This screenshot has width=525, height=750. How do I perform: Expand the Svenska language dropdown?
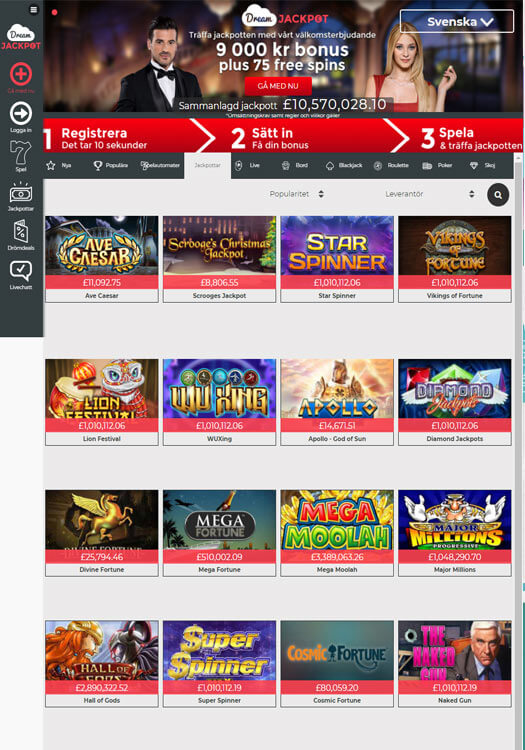(x=457, y=22)
